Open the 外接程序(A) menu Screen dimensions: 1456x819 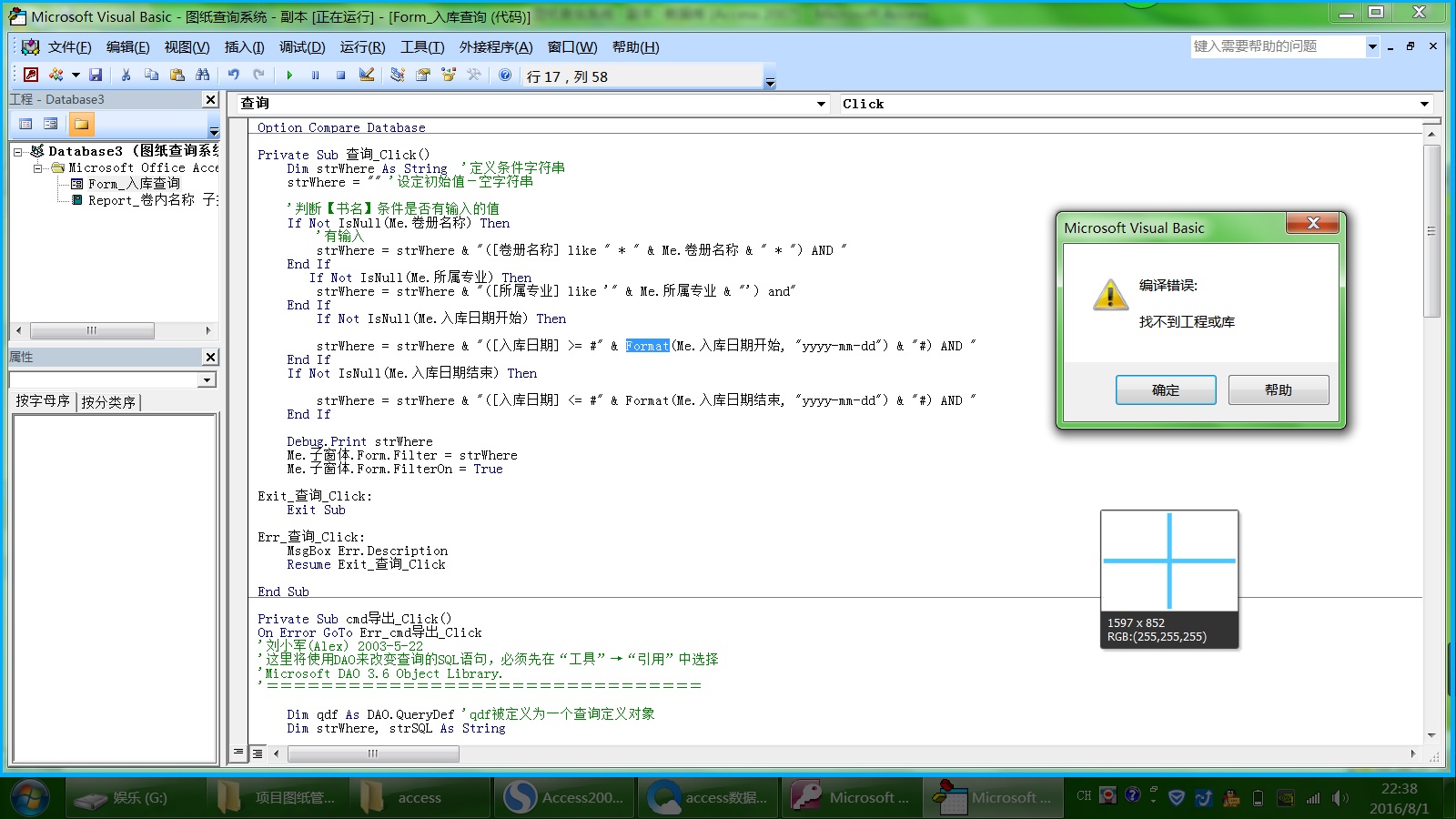[x=496, y=47]
